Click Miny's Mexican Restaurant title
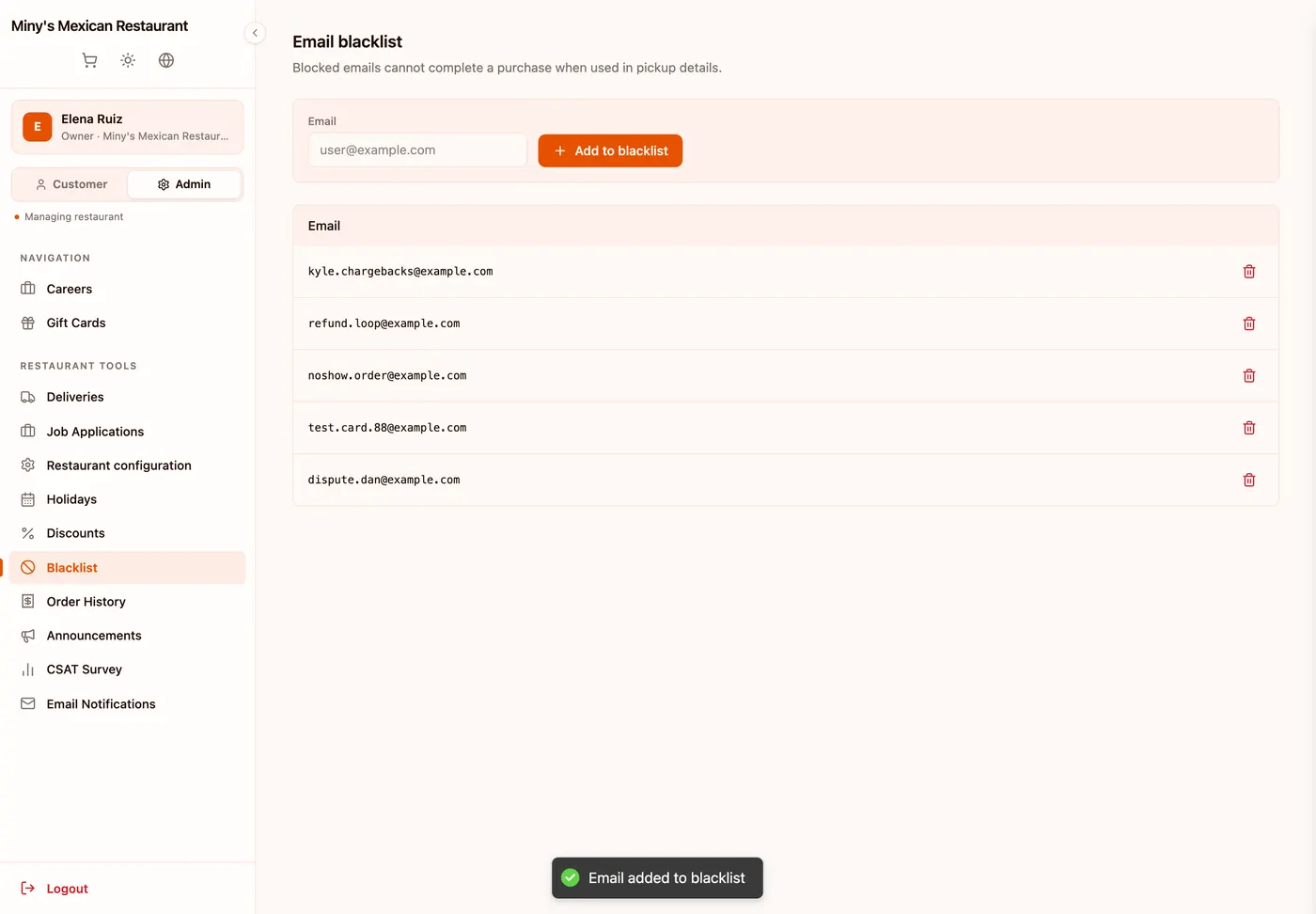 100,26
